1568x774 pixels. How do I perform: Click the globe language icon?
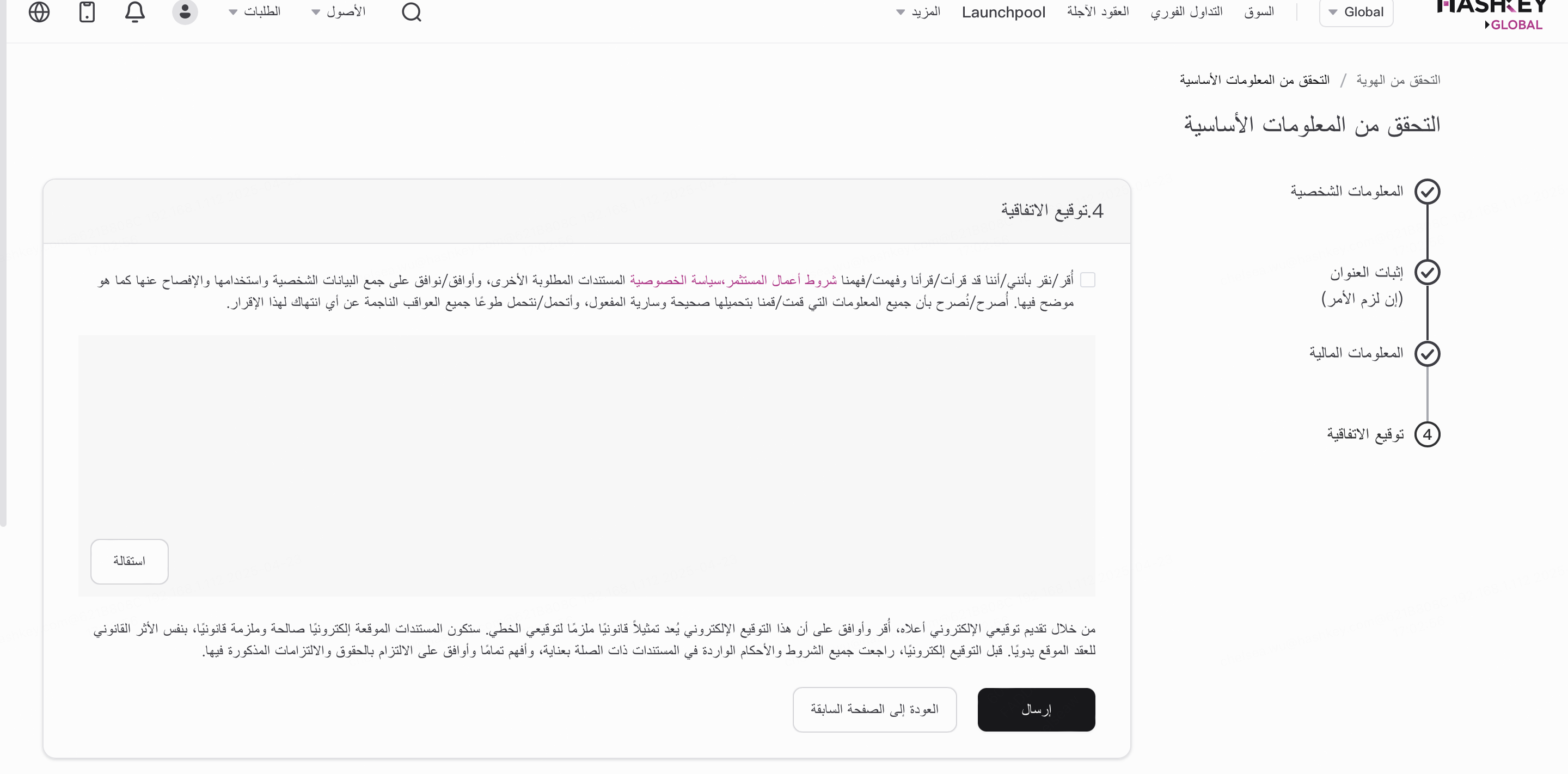tap(39, 11)
